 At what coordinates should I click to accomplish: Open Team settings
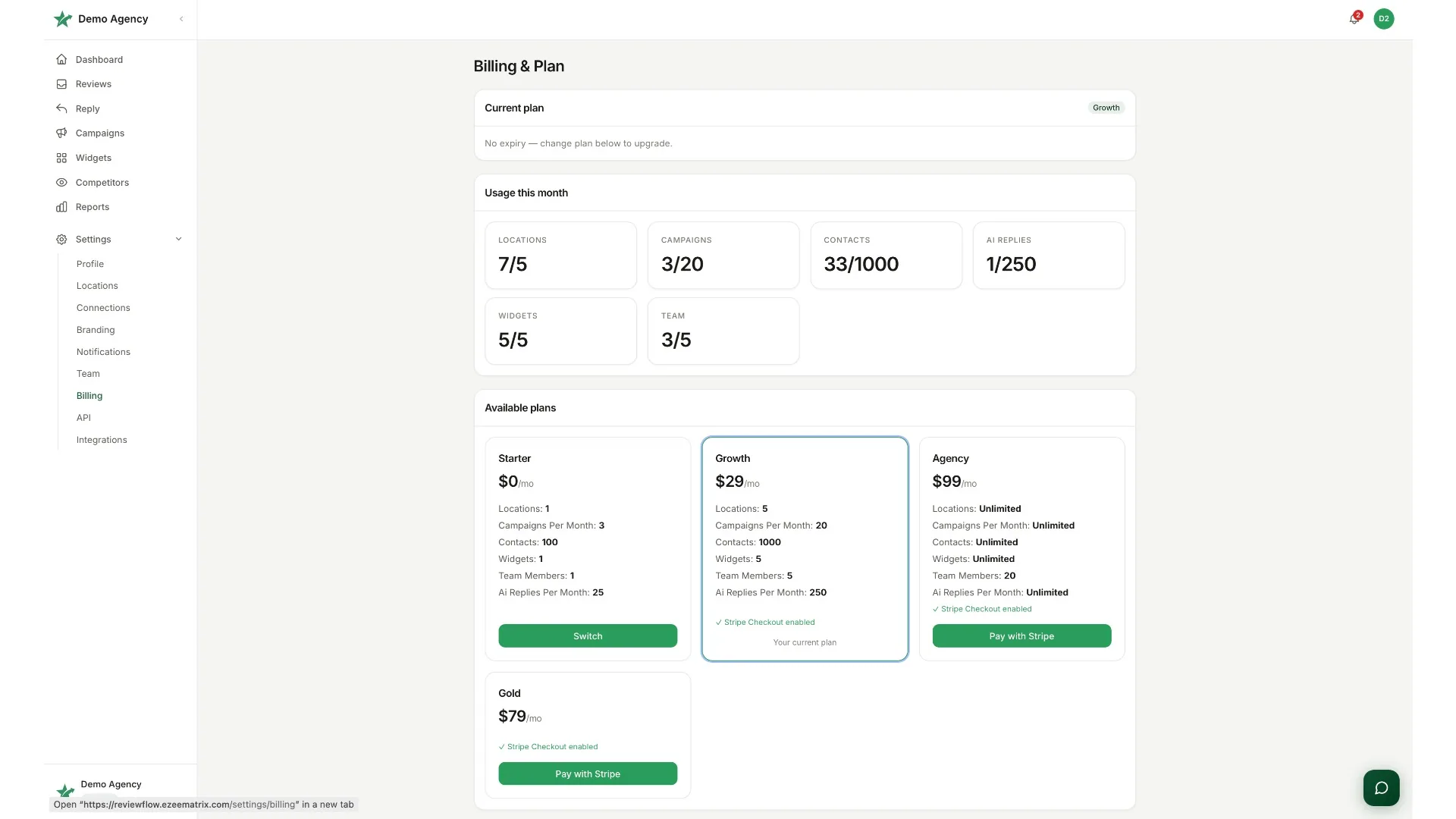coord(88,374)
